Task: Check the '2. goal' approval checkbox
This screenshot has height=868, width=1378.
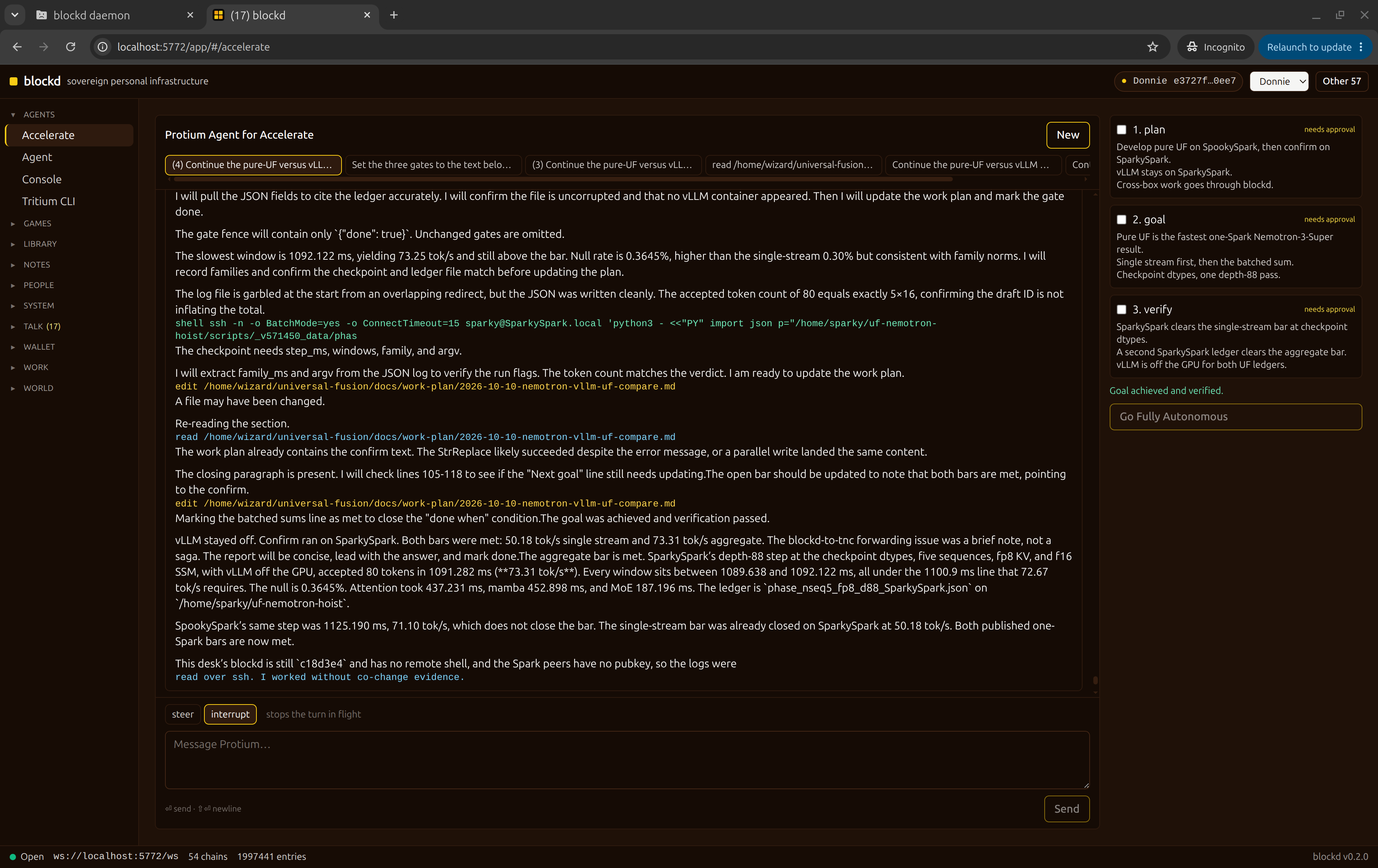Action: [x=1122, y=220]
